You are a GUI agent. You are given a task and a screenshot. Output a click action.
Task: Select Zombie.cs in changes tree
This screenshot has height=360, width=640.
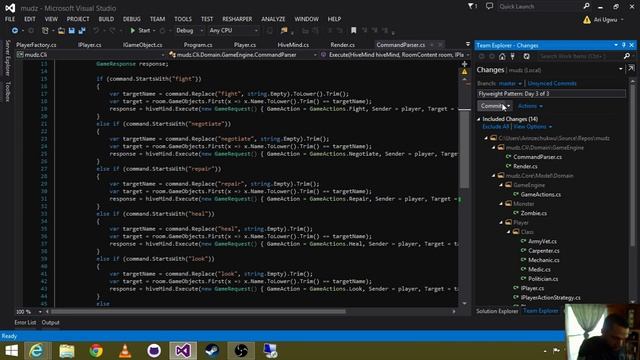pyautogui.click(x=533, y=213)
